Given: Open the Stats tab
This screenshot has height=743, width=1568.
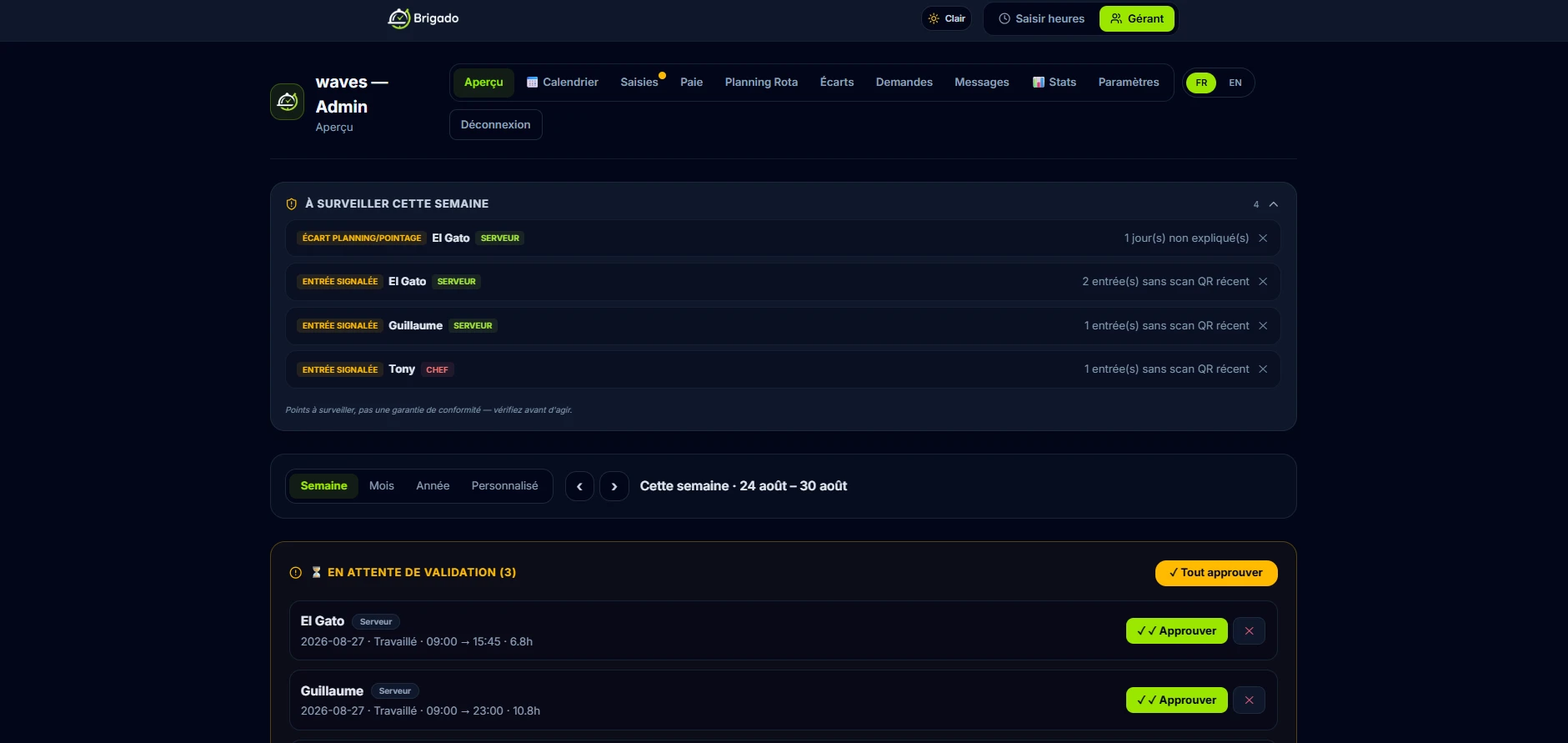Looking at the screenshot, I should click(x=1055, y=82).
